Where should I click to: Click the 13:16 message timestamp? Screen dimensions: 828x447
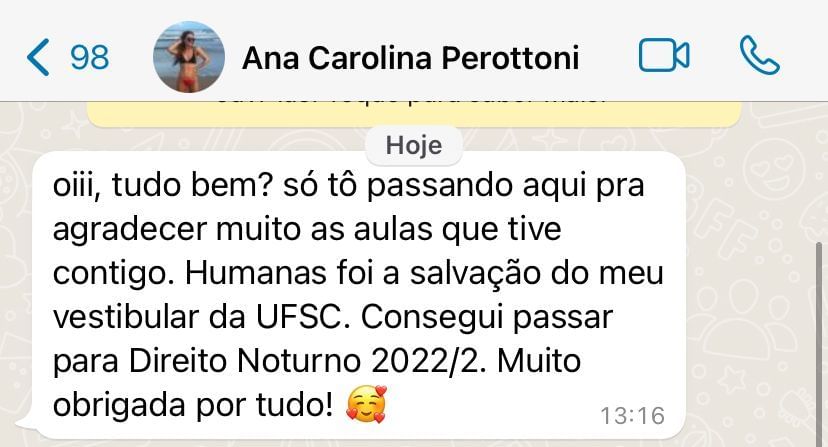click(633, 416)
